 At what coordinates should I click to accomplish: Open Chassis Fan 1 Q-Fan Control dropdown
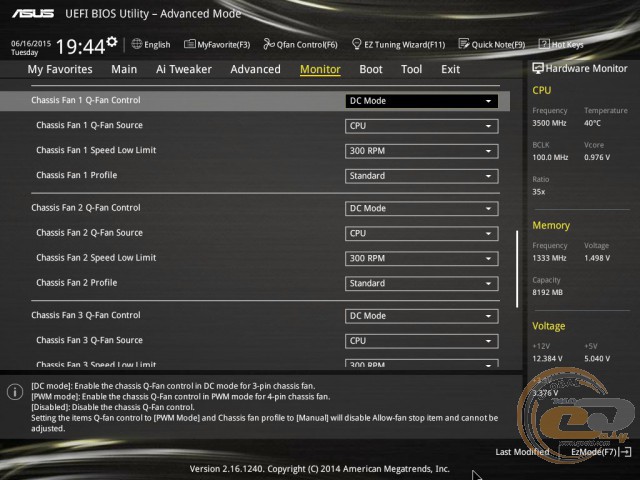[422, 101]
